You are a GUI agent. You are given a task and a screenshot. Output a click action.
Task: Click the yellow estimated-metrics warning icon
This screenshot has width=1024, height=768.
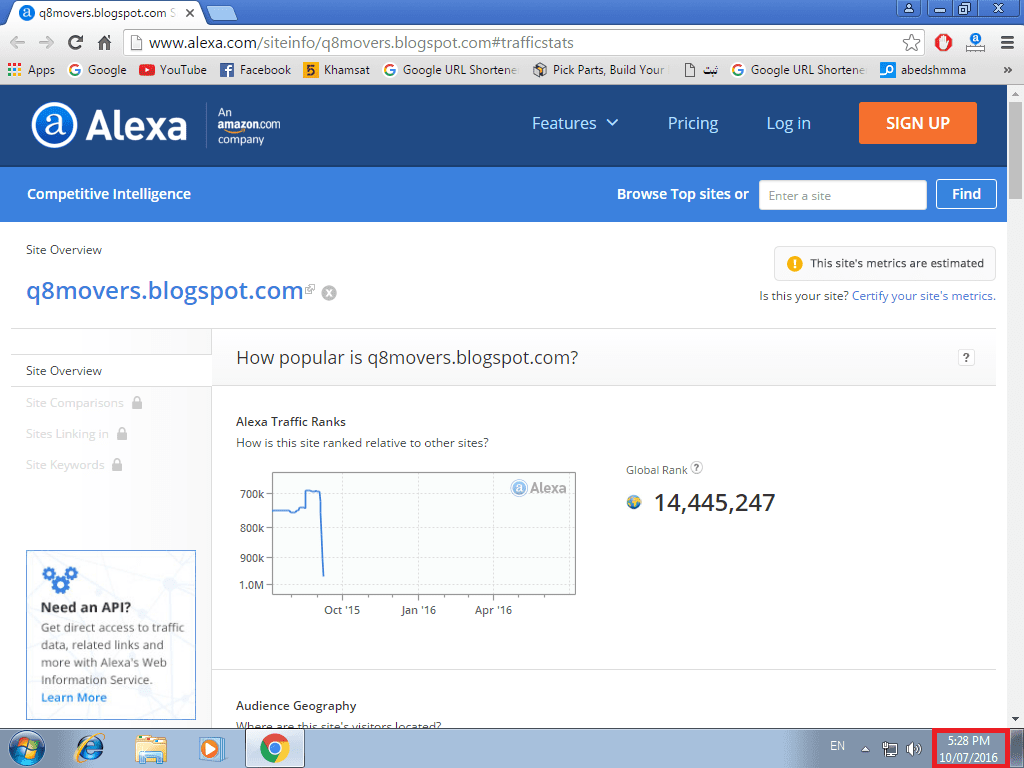794,263
